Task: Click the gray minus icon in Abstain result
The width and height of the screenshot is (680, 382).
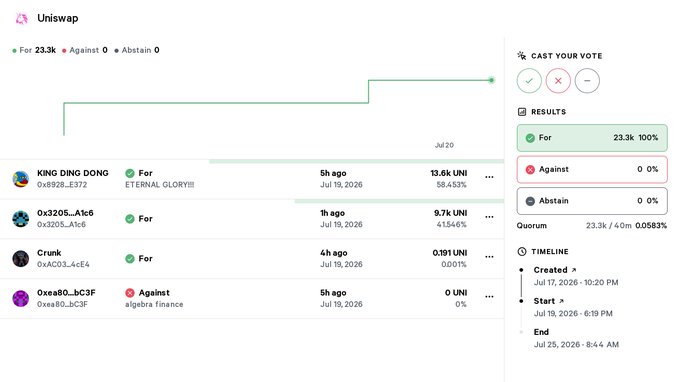Action: [530, 201]
